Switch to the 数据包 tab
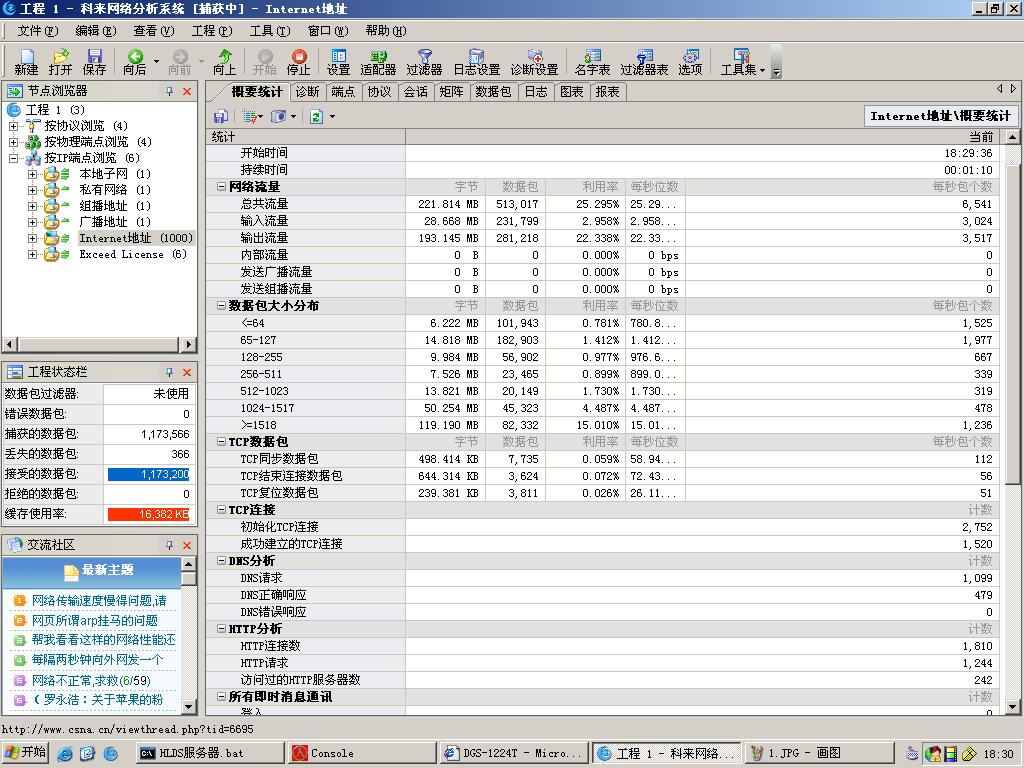 click(493, 92)
